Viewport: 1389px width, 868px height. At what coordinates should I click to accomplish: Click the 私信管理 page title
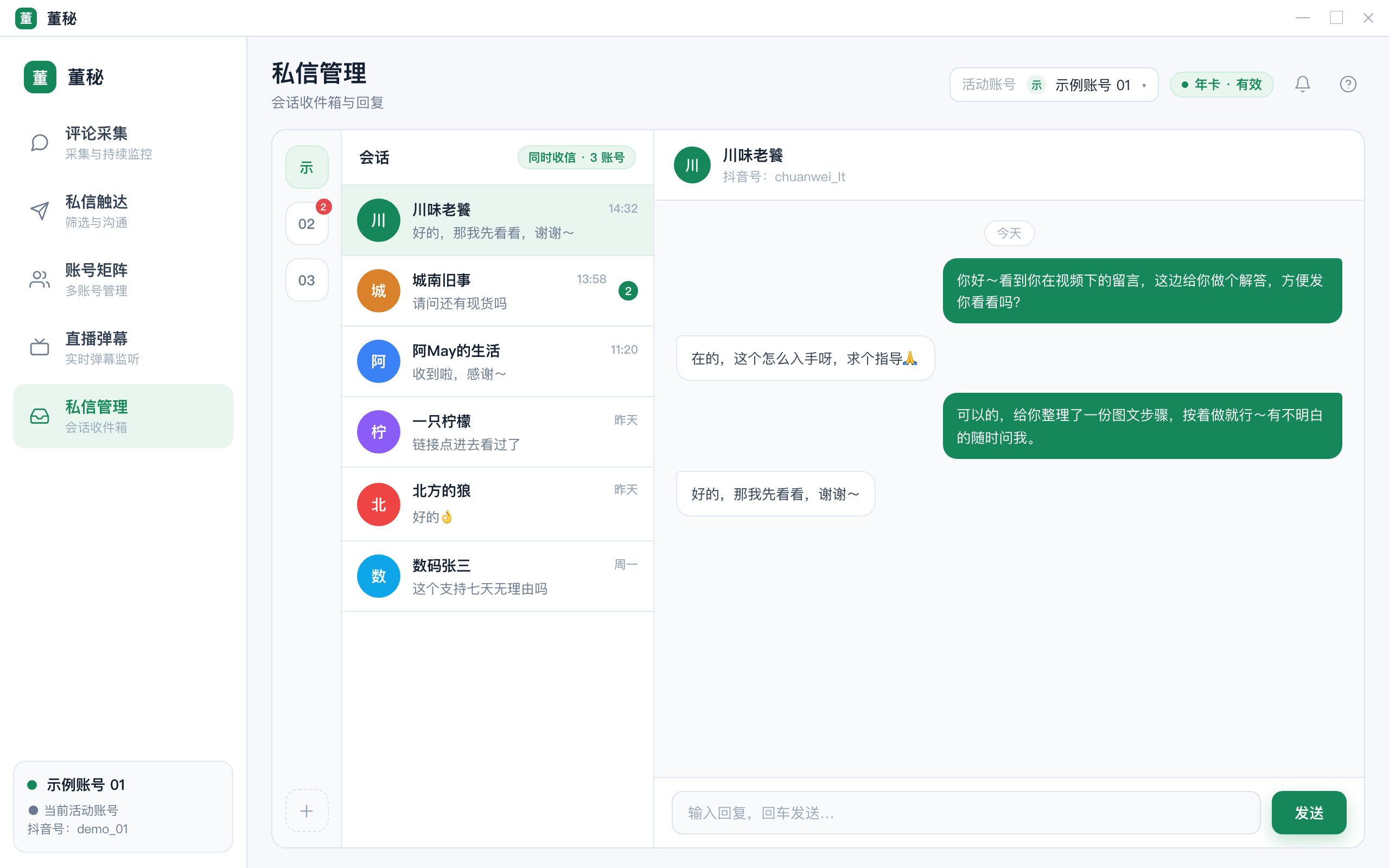[319, 73]
